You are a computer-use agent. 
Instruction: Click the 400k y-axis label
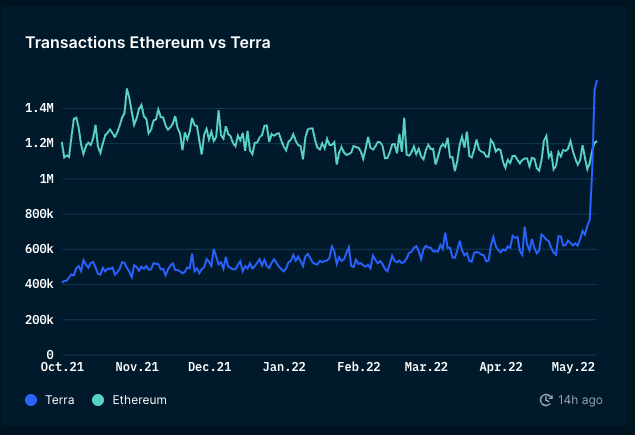[x=39, y=284]
